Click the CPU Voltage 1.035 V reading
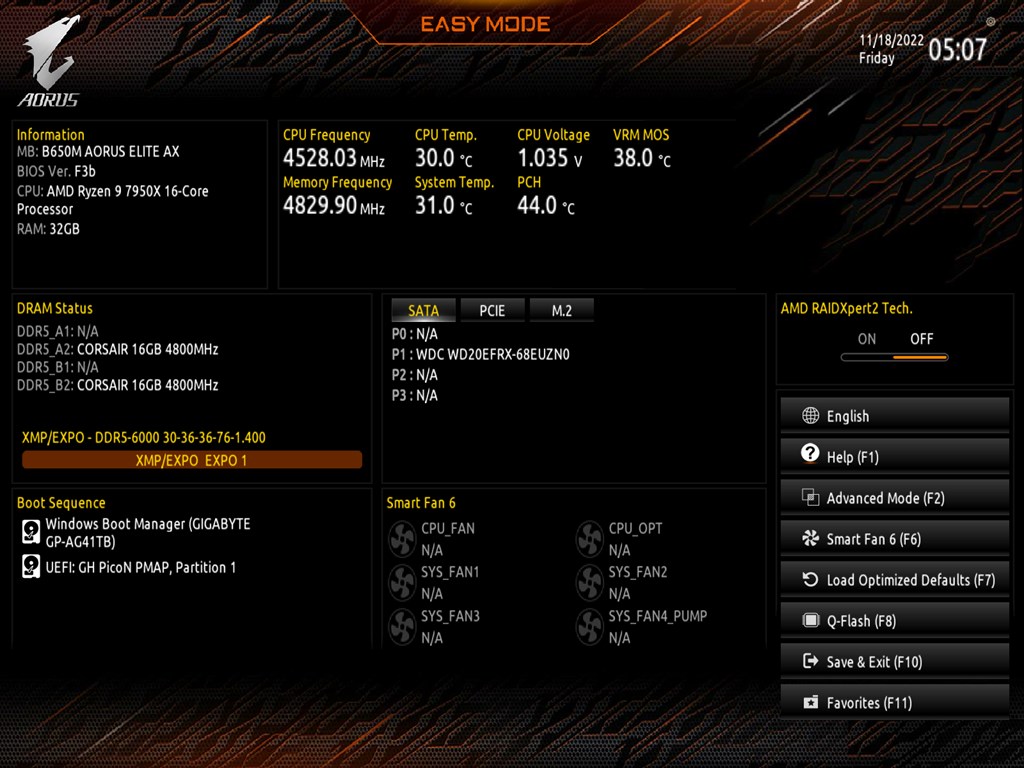Viewport: 1024px width, 768px height. pyautogui.click(x=550, y=158)
